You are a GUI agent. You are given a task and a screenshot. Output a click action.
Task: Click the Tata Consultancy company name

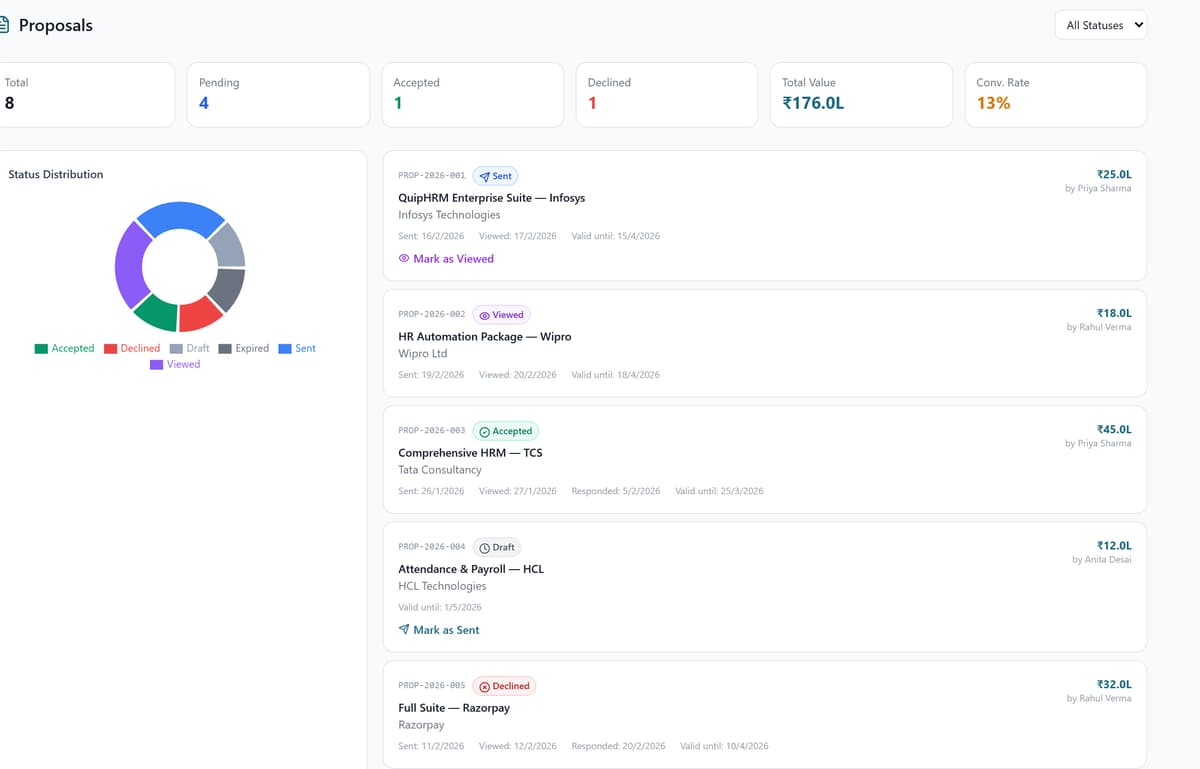point(440,470)
